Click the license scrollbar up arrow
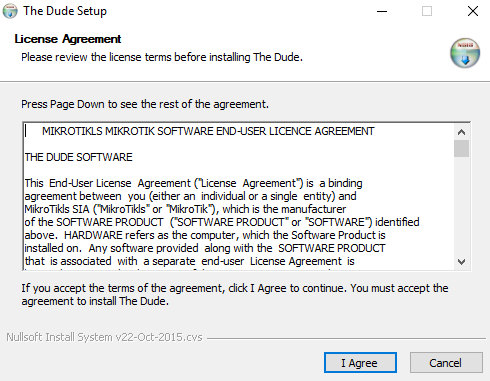490x381 pixels. click(x=461, y=132)
